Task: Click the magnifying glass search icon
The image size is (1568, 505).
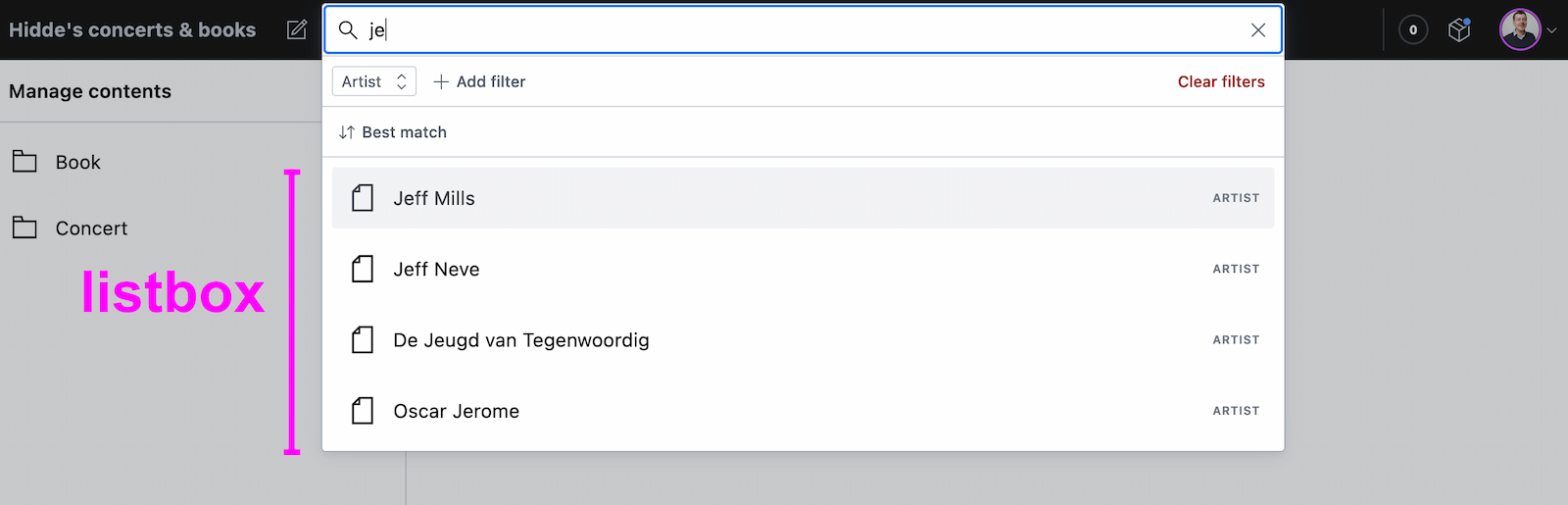Action: coord(348,30)
